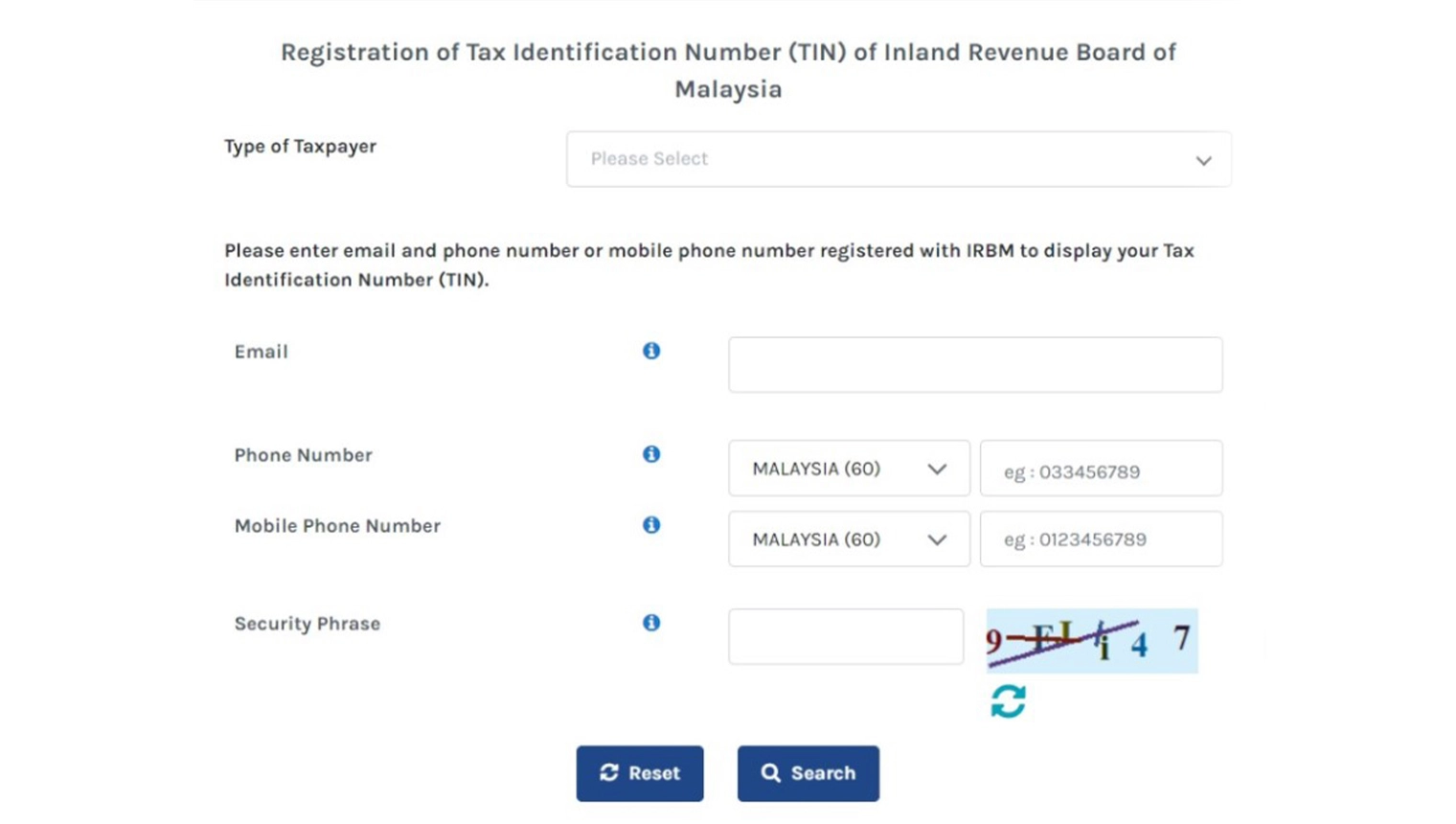Click the Security Phrase info icon
This screenshot has height=824, width=1456.
coord(651,623)
